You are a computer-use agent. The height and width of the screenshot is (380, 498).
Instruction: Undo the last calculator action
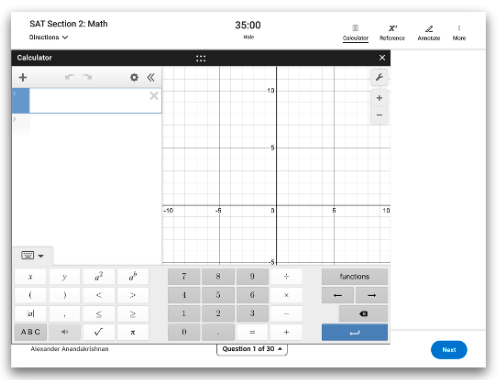(70, 77)
